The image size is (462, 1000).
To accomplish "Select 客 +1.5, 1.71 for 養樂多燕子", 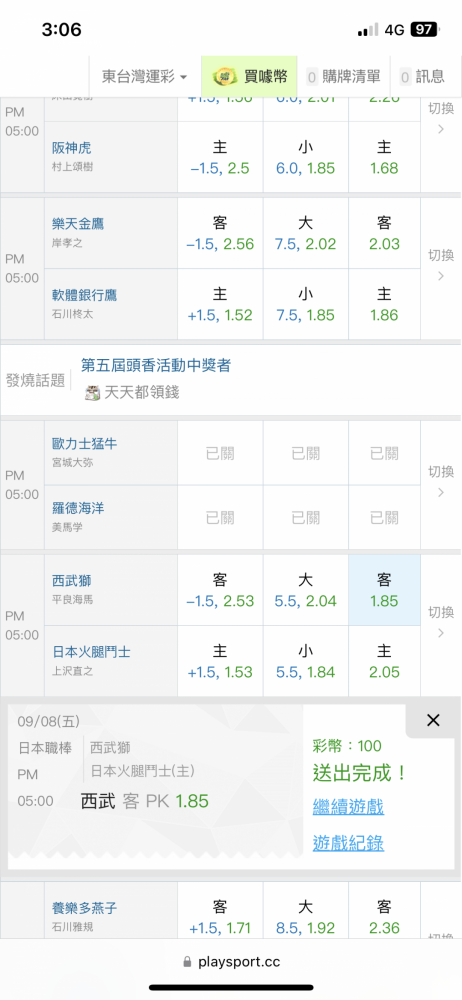I will point(220,916).
